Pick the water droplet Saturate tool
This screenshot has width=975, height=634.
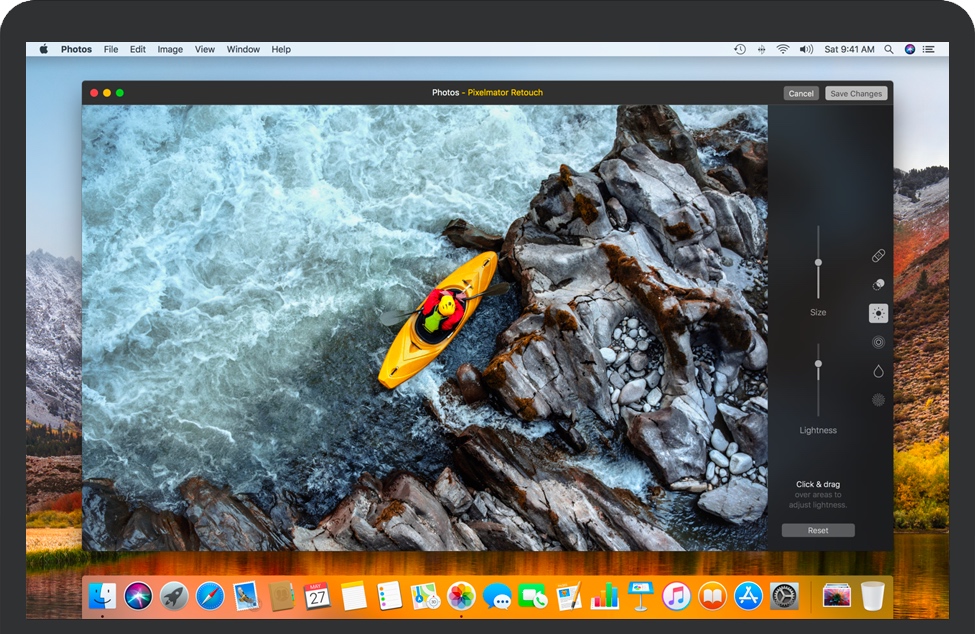pyautogui.click(x=878, y=371)
